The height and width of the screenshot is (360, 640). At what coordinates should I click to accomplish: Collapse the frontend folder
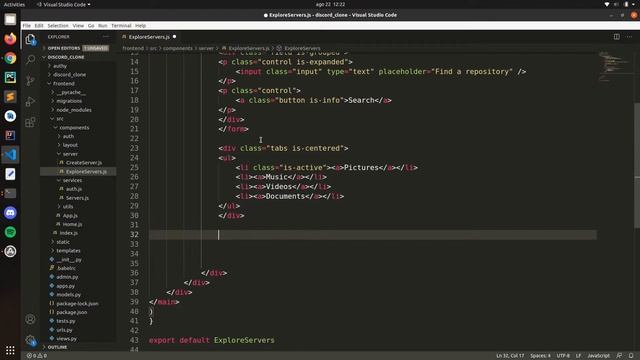[64, 83]
